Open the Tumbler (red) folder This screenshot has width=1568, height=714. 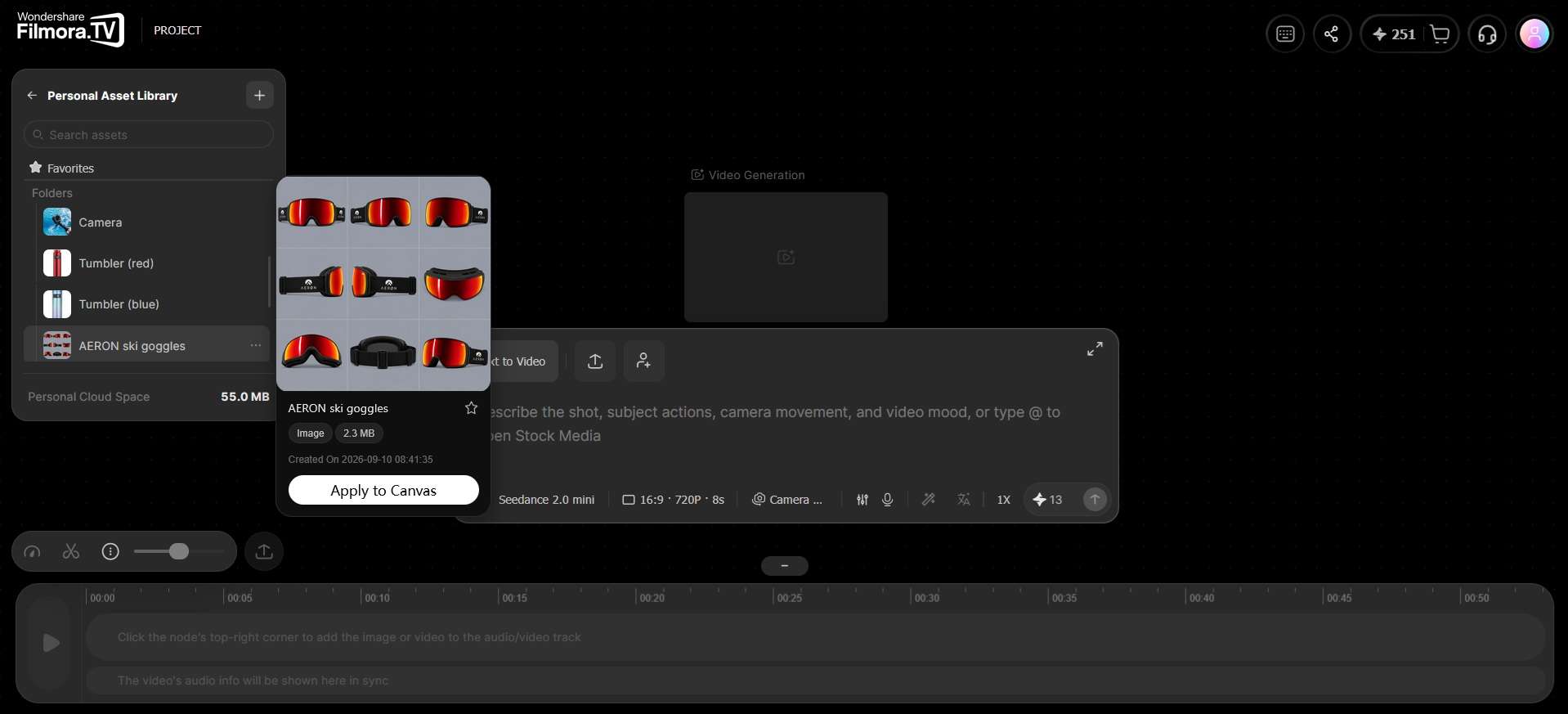tap(147, 263)
